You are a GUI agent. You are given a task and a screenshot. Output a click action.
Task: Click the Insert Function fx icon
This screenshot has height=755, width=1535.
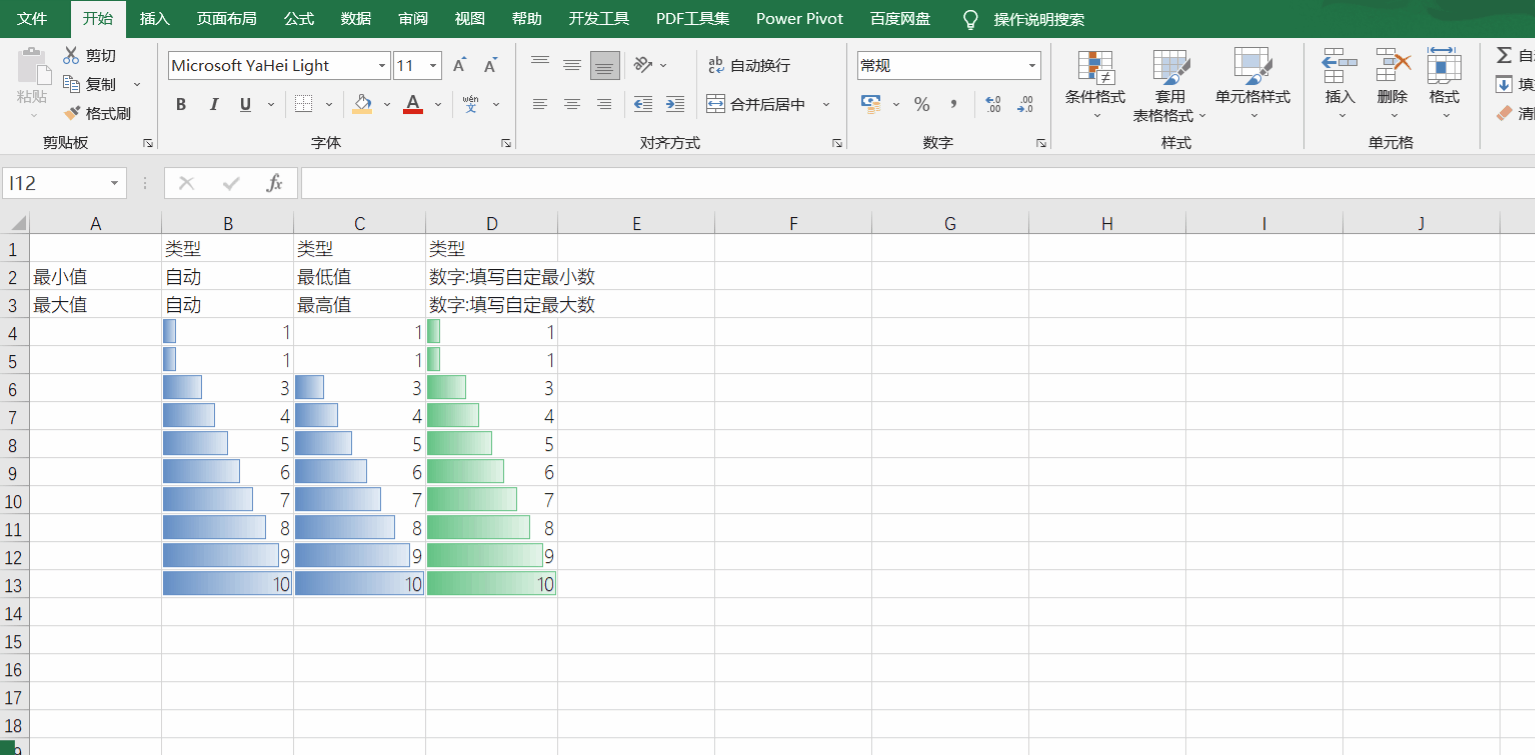[x=274, y=184]
